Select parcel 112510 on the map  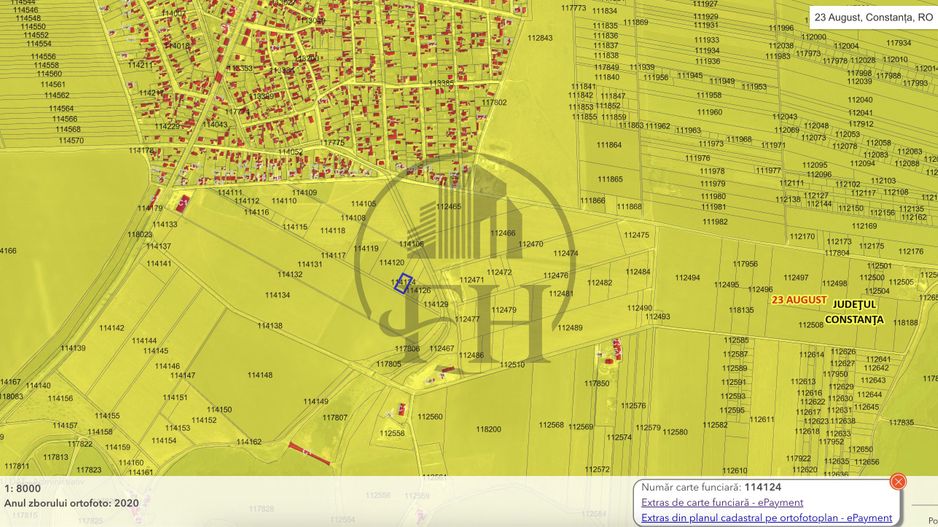pos(512,365)
